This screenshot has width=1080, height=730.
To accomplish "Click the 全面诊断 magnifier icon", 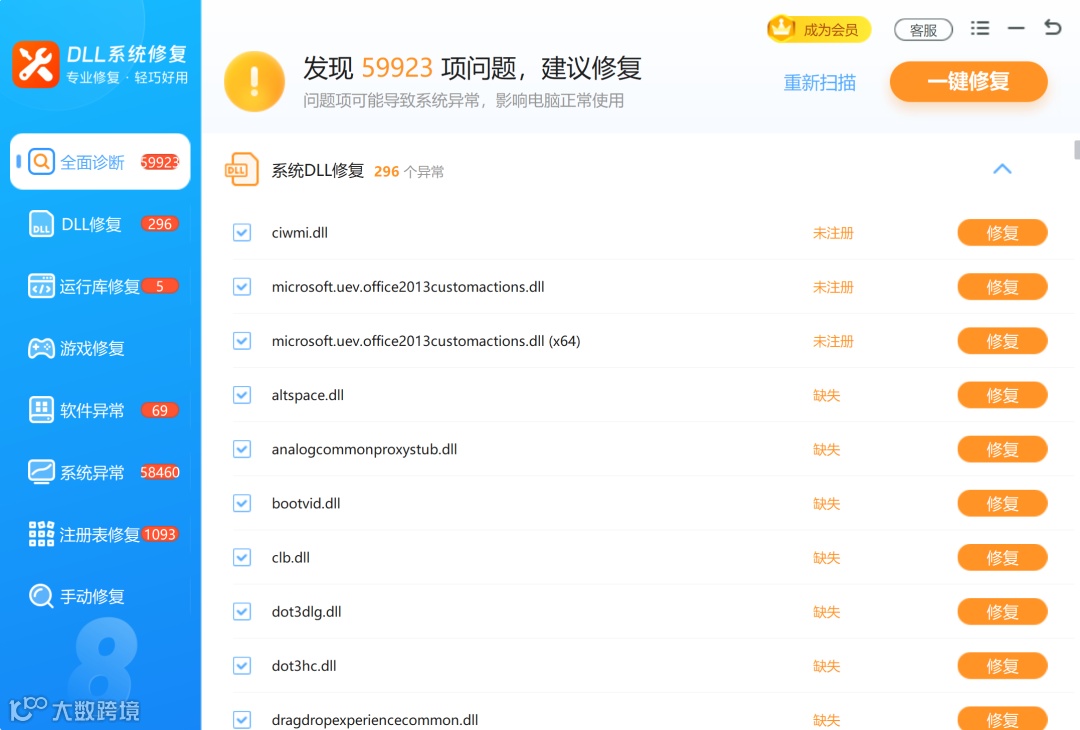I will (41, 162).
